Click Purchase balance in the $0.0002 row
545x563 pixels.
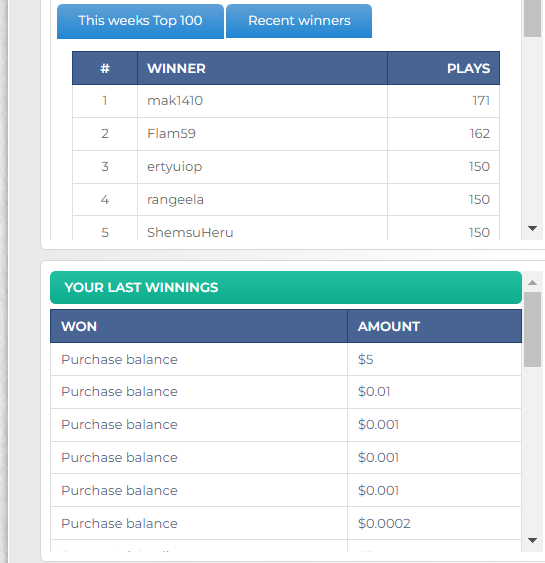click(120, 524)
